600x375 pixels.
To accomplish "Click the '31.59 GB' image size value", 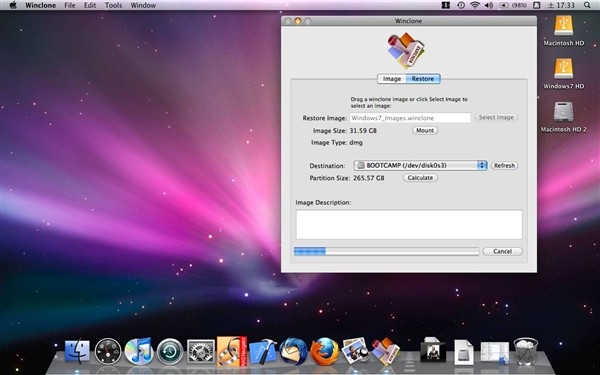I will tap(363, 130).
